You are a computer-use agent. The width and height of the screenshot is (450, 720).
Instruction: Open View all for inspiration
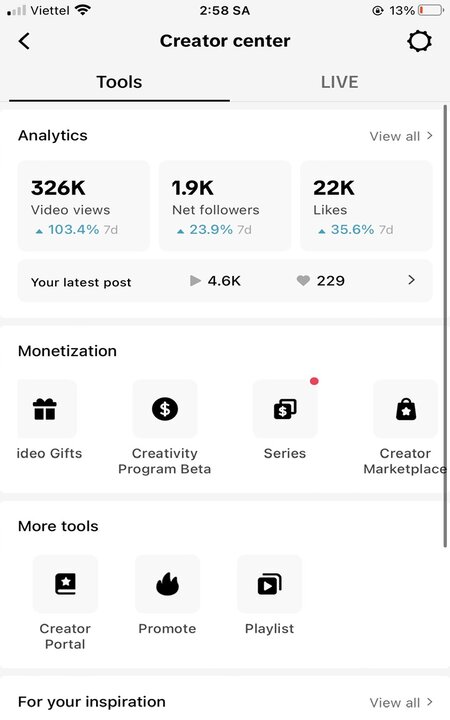[401, 702]
